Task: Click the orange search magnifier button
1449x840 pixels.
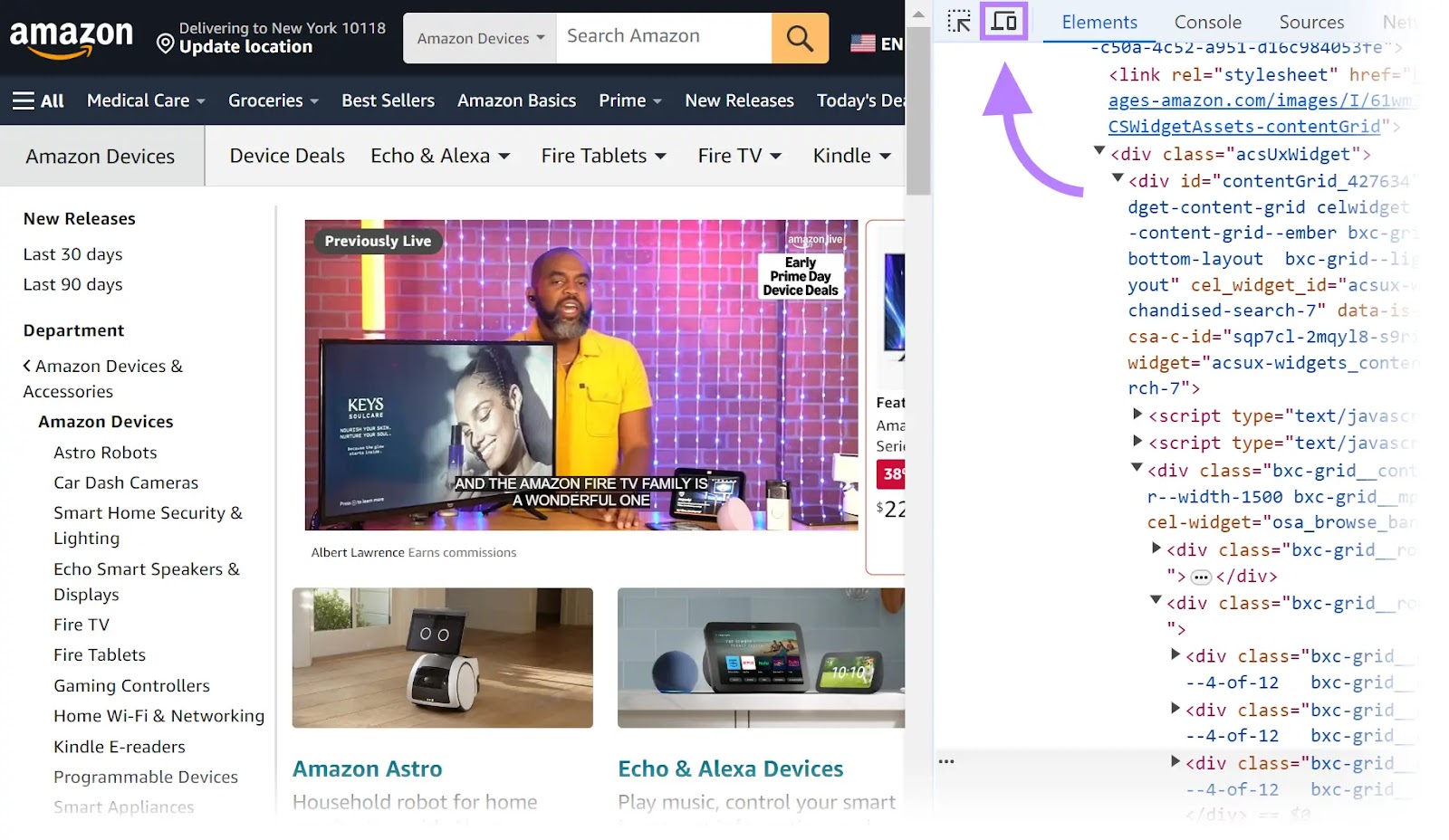Action: [799, 38]
